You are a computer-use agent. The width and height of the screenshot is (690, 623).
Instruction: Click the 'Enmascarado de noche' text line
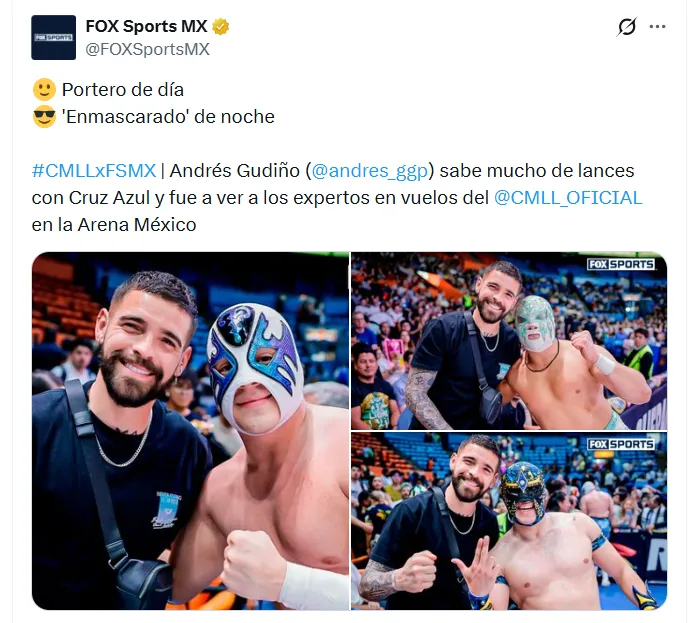click(x=168, y=117)
